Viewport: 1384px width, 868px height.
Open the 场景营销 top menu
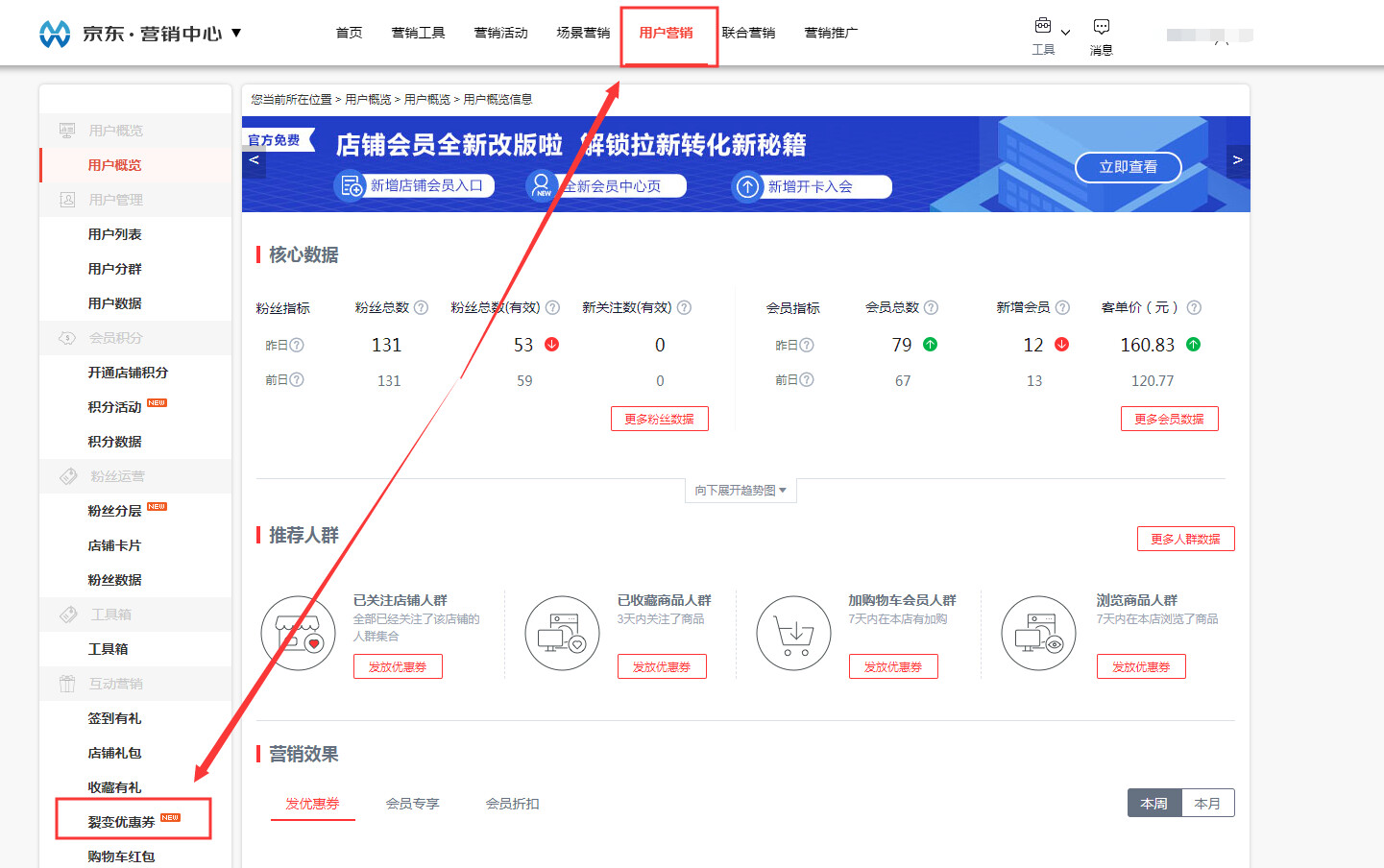(x=584, y=33)
